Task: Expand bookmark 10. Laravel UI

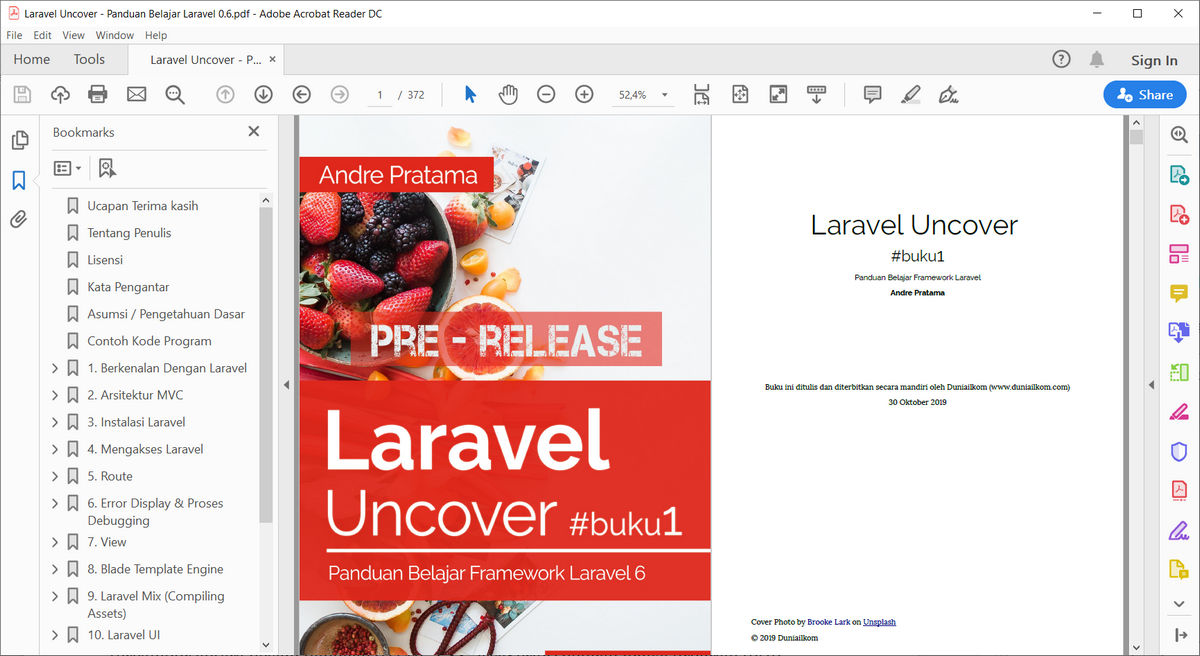Action: coord(55,635)
